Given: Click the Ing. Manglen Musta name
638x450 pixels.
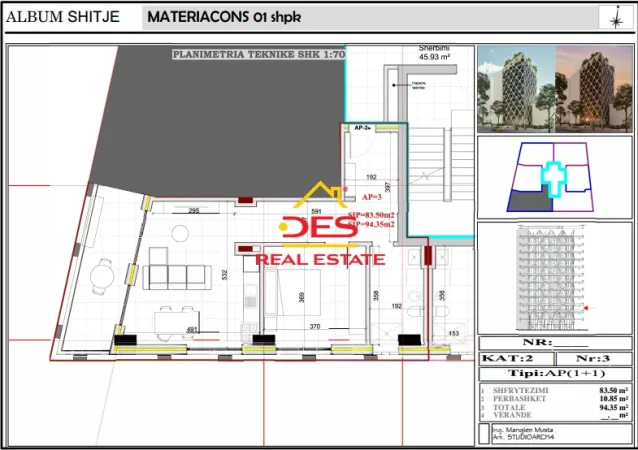Looking at the screenshot, I should (522, 430).
